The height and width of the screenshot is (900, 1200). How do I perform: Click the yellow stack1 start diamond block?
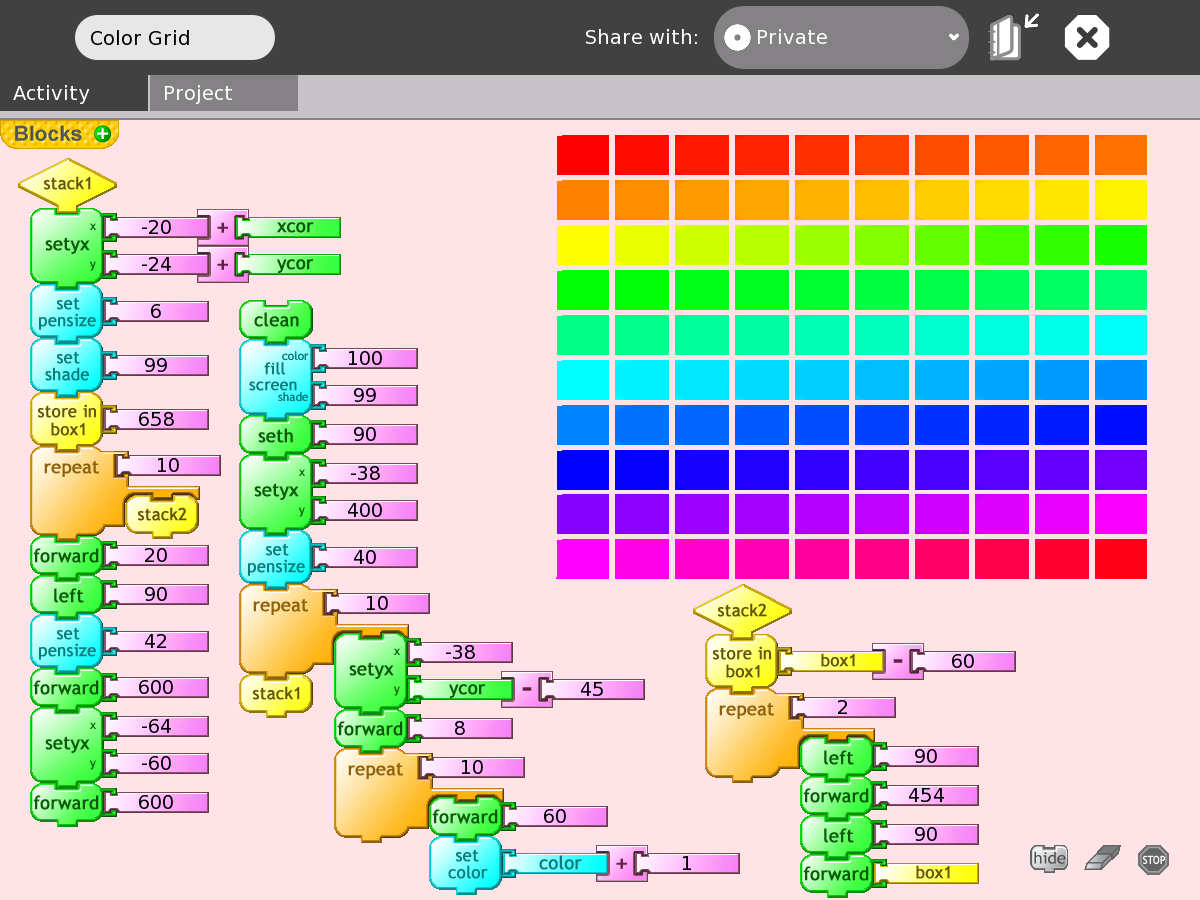tap(67, 184)
